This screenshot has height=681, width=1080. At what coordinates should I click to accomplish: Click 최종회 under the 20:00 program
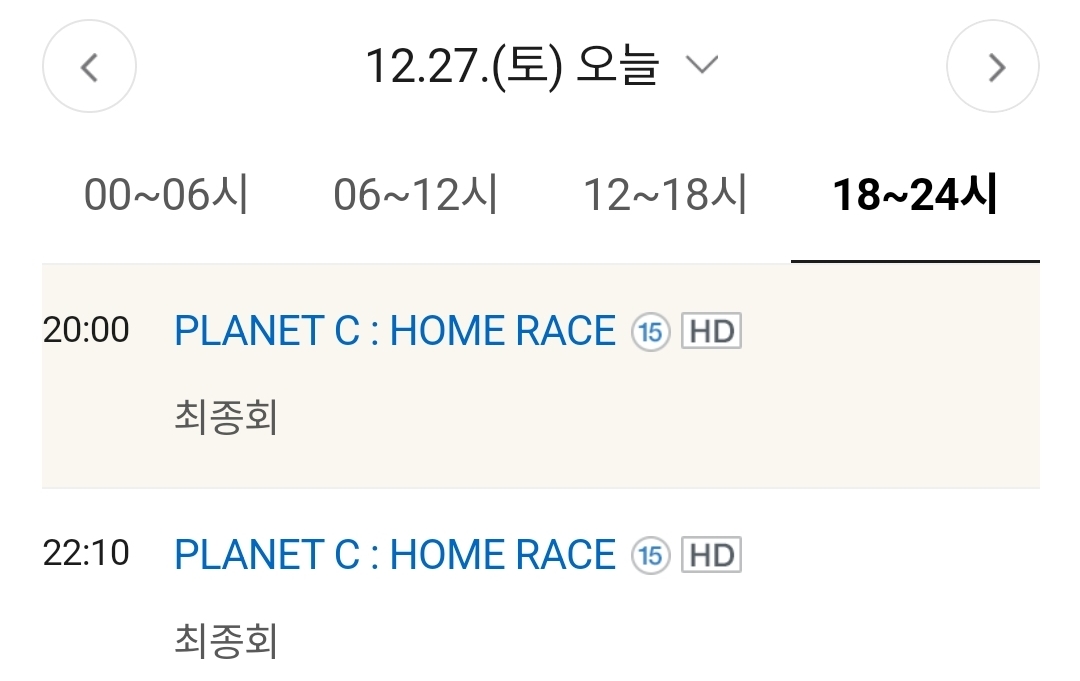click(x=226, y=418)
